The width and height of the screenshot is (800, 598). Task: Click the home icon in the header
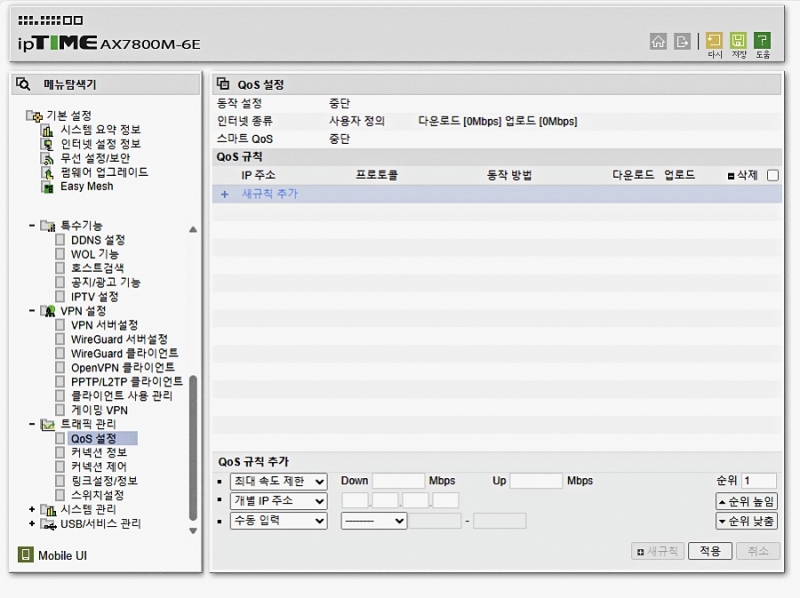tap(658, 41)
